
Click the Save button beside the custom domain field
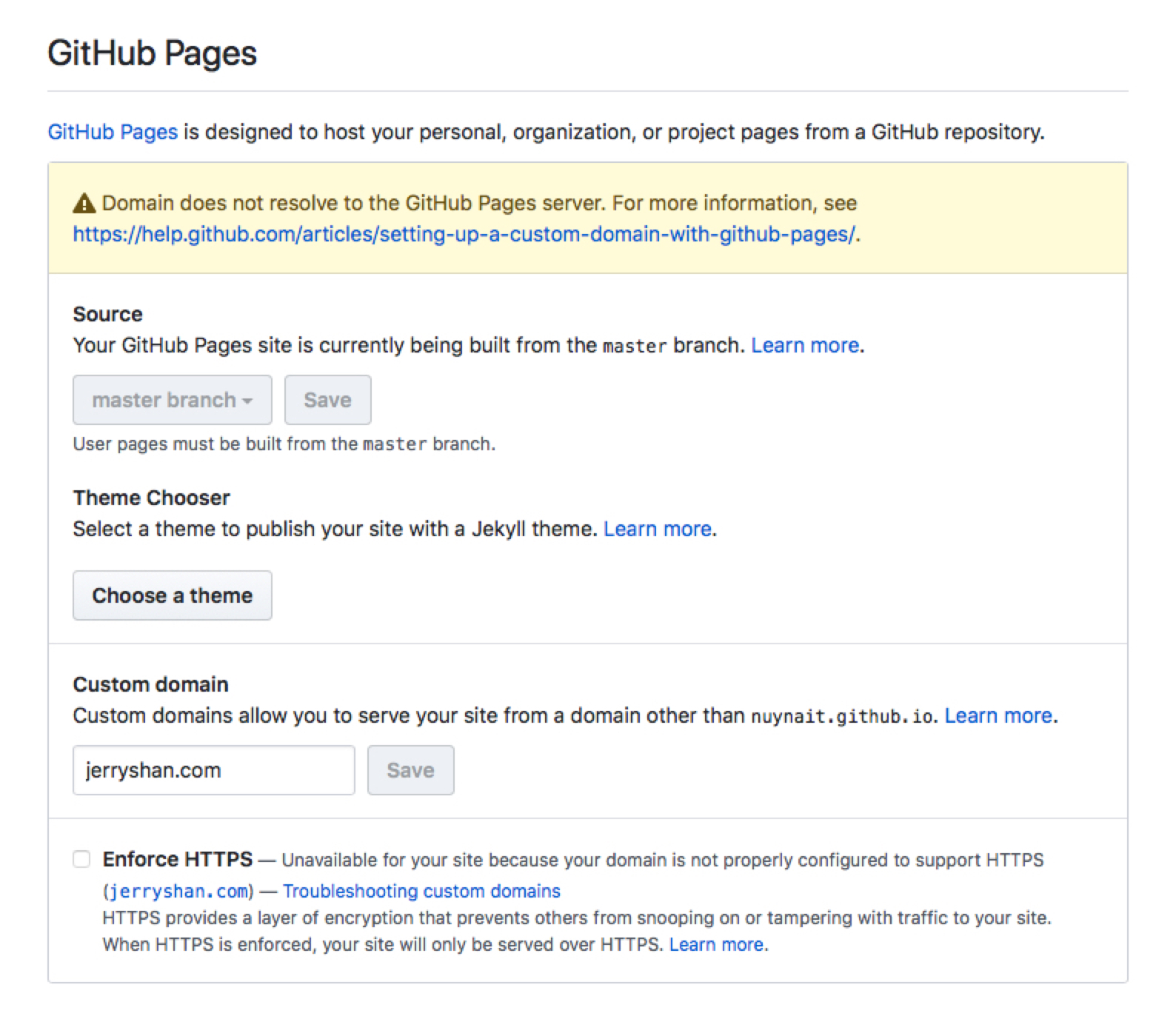pos(410,770)
